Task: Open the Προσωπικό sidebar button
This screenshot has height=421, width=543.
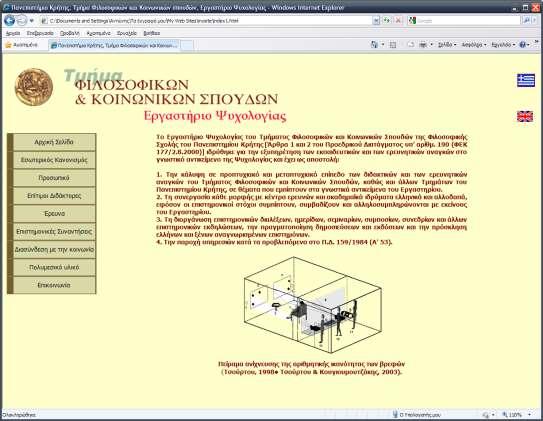Action: click(54, 178)
